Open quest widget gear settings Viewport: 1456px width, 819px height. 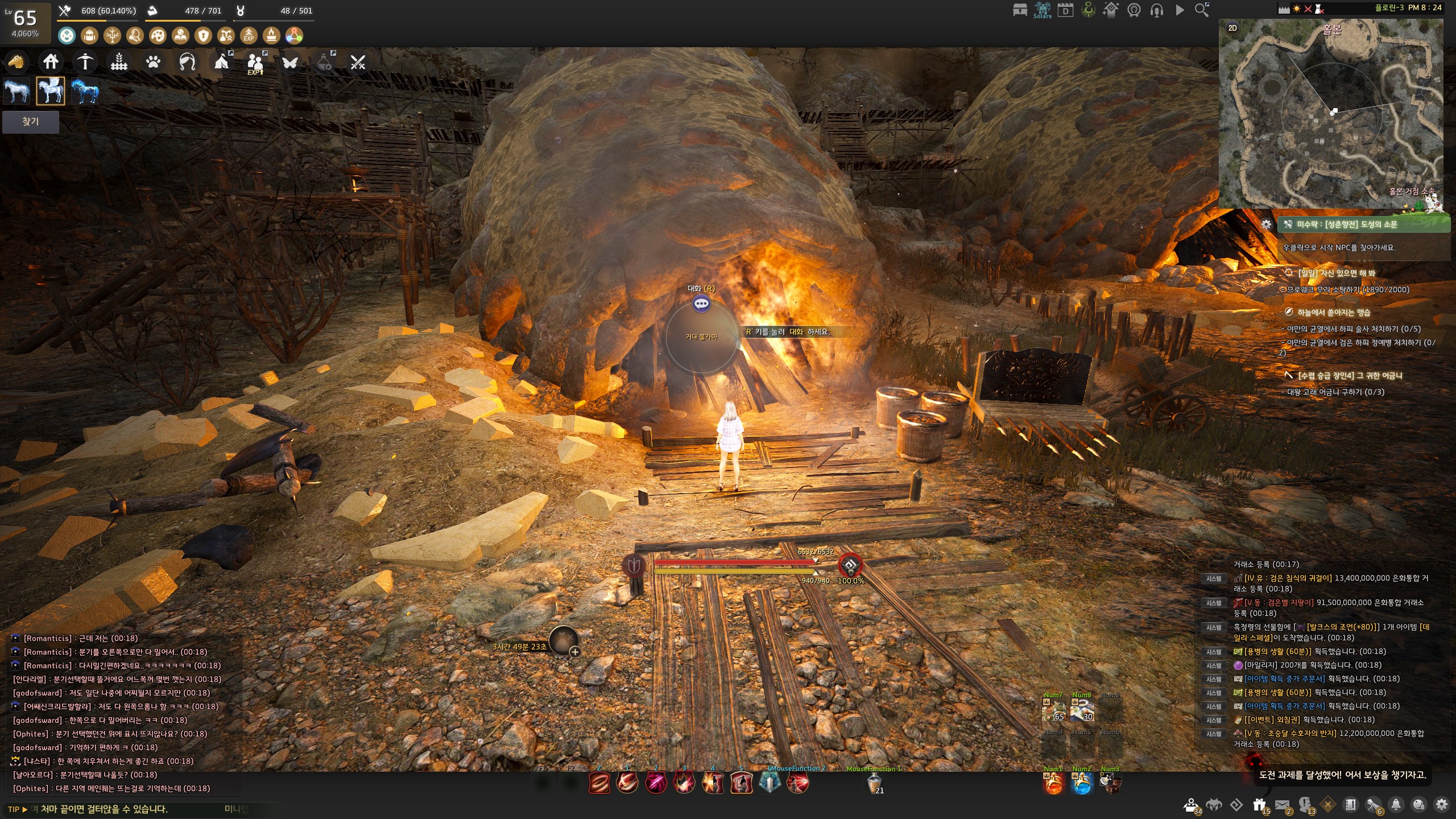pyautogui.click(x=1266, y=224)
